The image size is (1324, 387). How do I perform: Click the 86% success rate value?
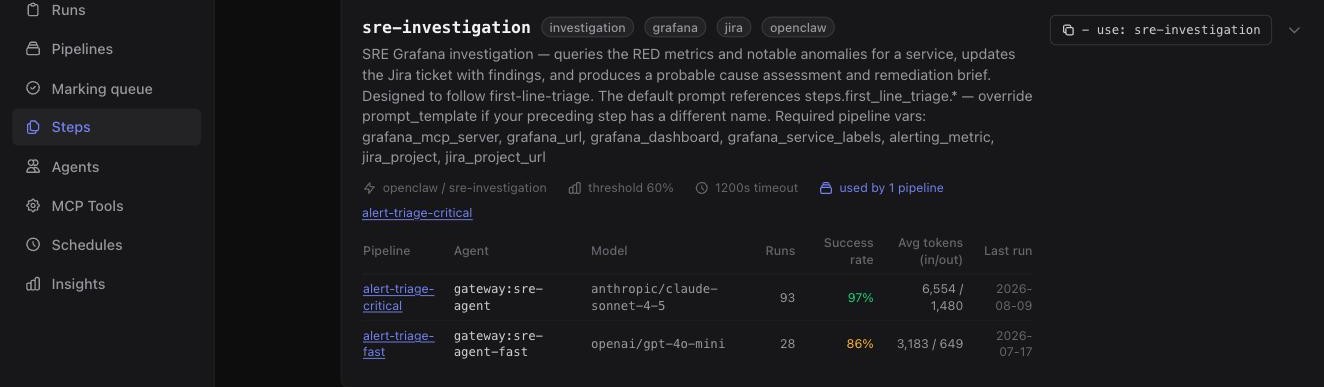pyautogui.click(x=860, y=344)
